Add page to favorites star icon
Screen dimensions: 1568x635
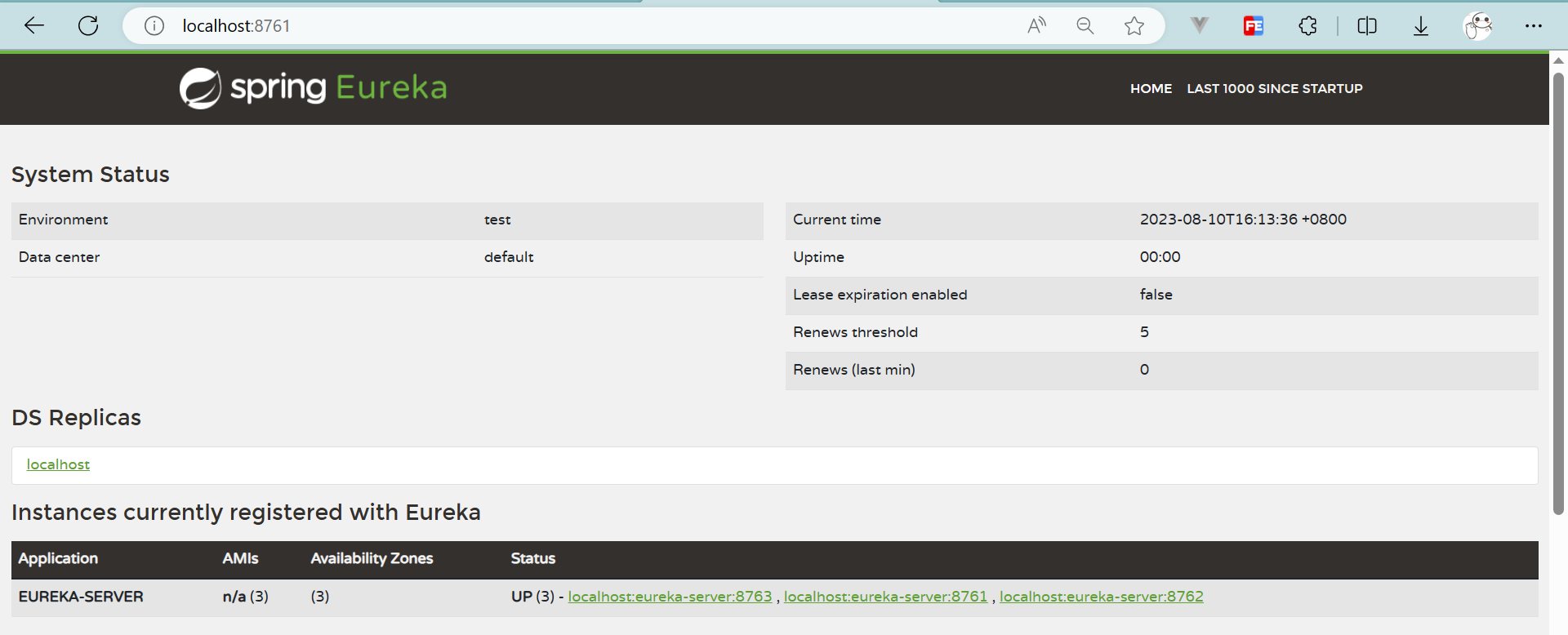(1134, 26)
